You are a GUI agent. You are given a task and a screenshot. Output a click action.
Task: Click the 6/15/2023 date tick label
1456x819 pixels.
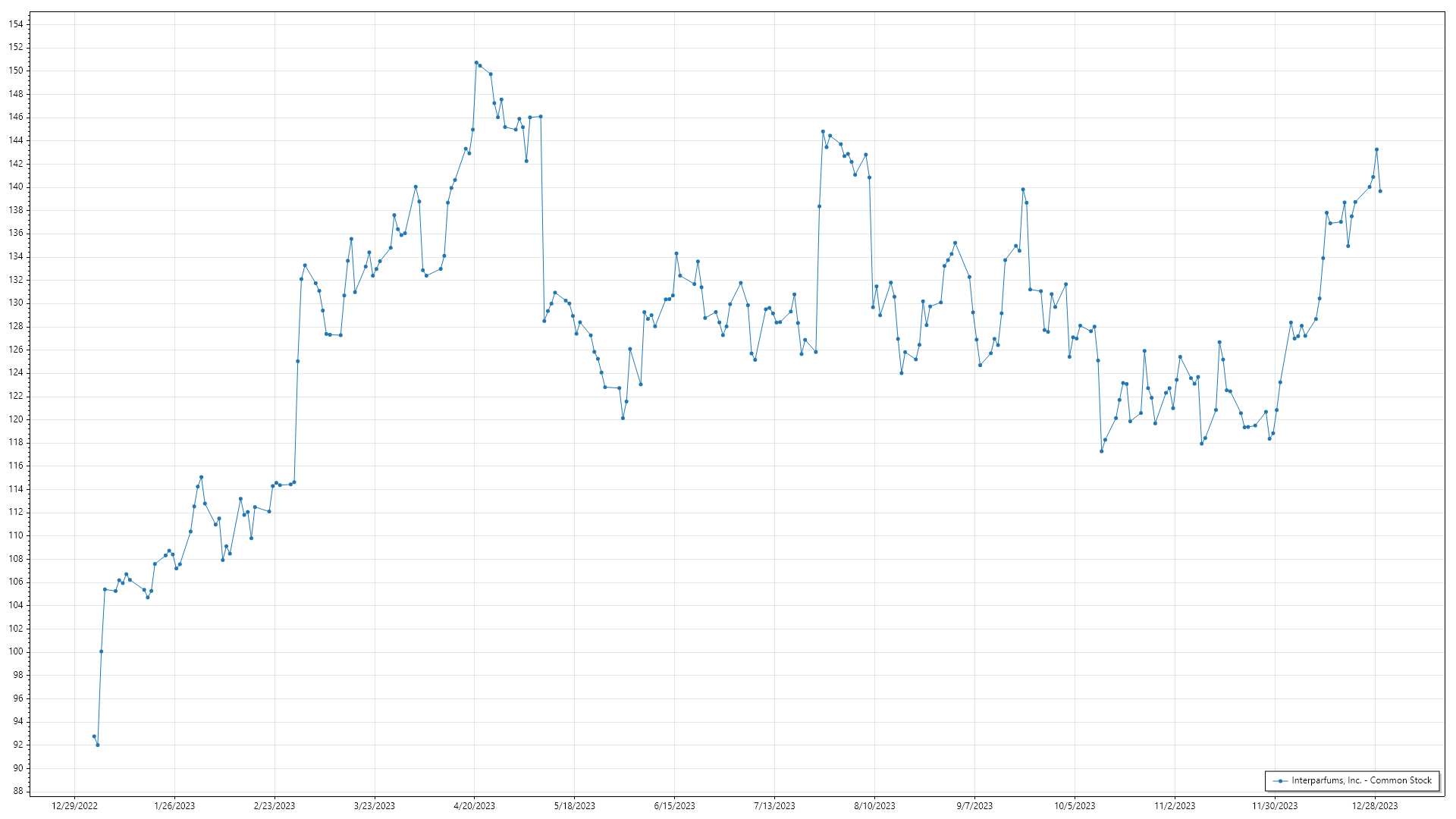(x=674, y=806)
